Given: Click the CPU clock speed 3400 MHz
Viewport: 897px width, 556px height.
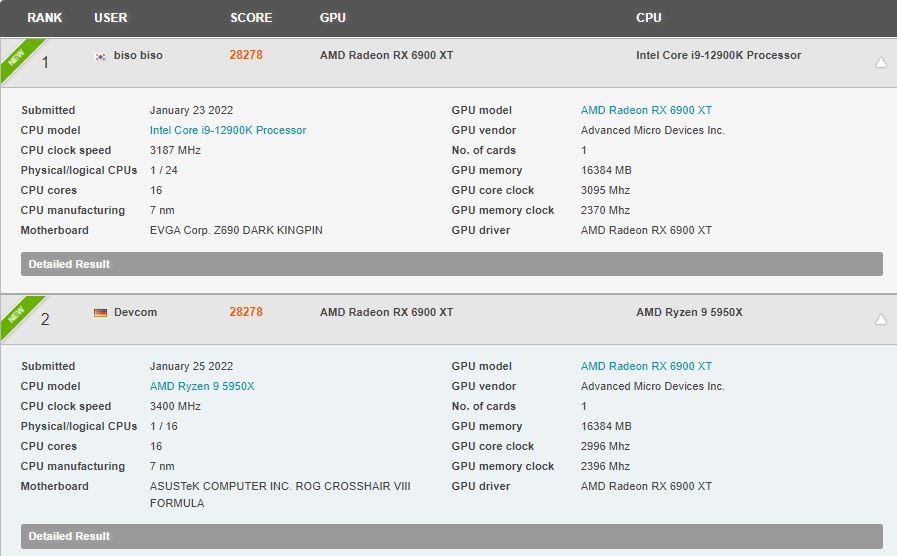Looking at the screenshot, I should click(175, 406).
